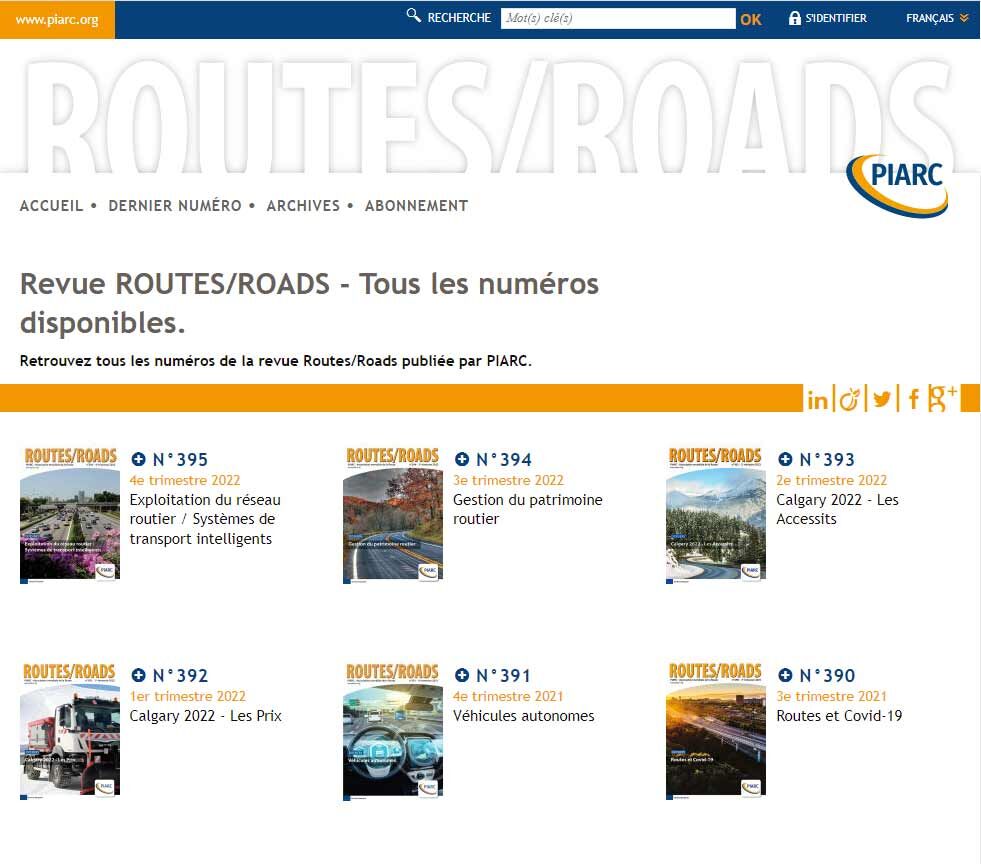Open ARCHIVES menu item
981x864 pixels.
pyautogui.click(x=303, y=206)
